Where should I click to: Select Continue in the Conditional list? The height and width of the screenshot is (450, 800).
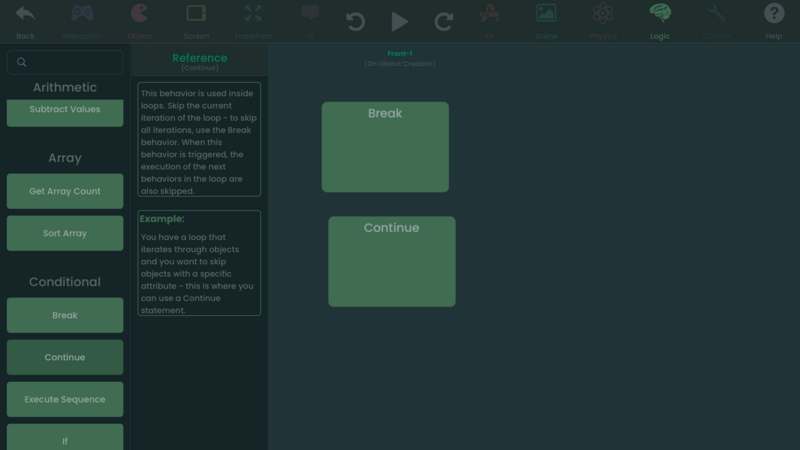tap(65, 357)
